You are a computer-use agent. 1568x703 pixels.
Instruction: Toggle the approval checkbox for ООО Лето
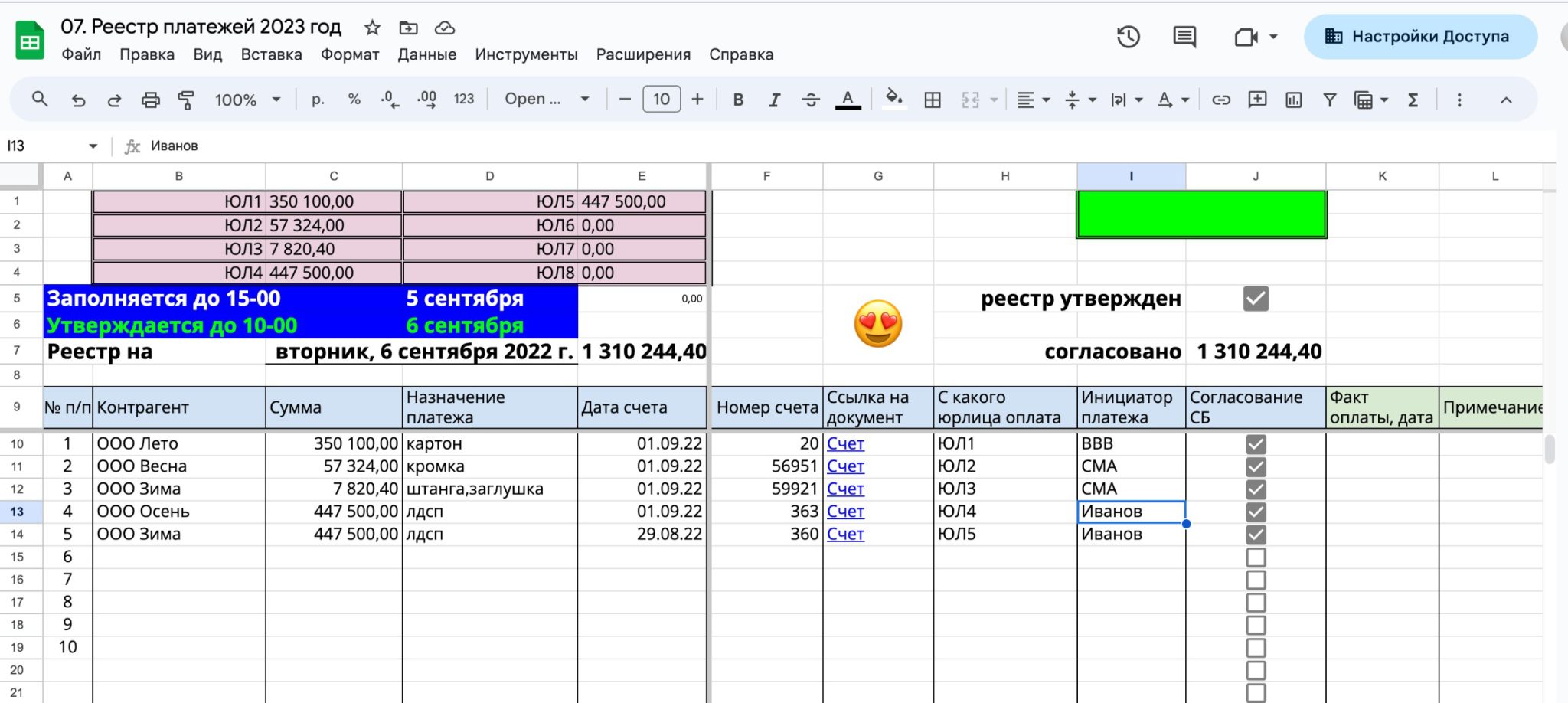coord(1256,444)
